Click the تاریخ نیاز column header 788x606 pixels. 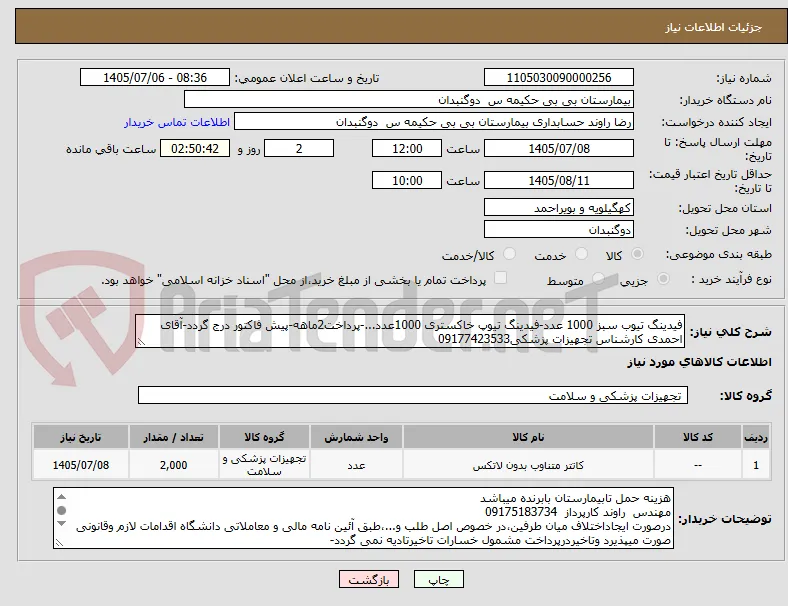81,437
